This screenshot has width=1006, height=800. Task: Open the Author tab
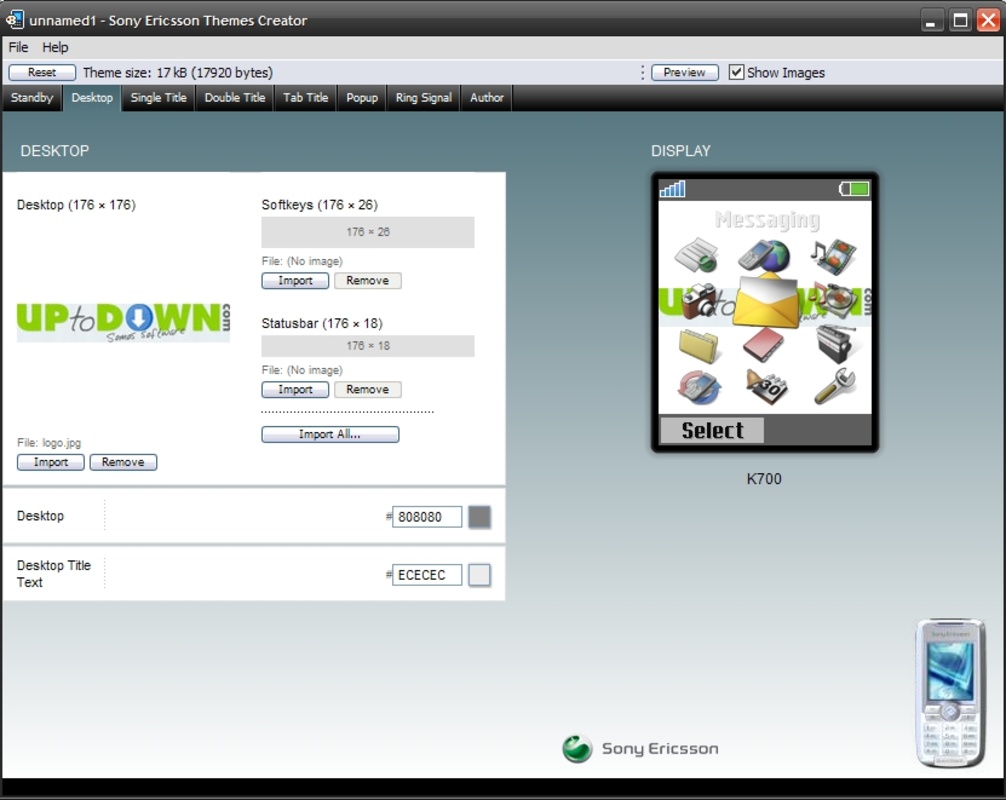[x=486, y=98]
